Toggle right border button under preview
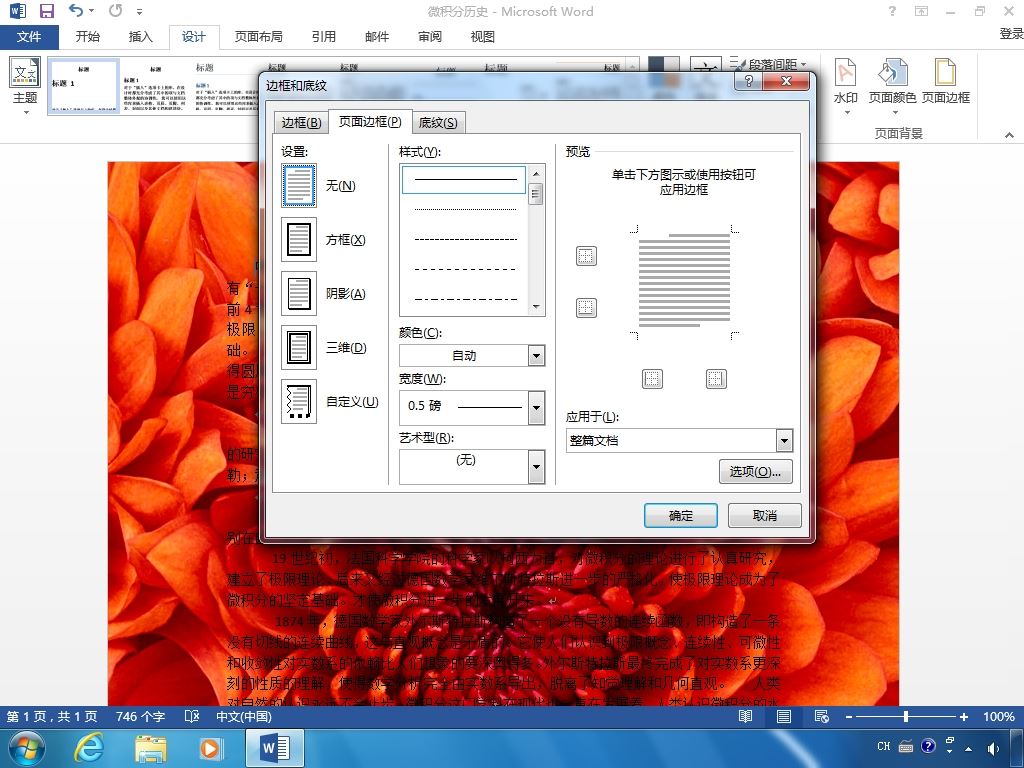 [716, 379]
